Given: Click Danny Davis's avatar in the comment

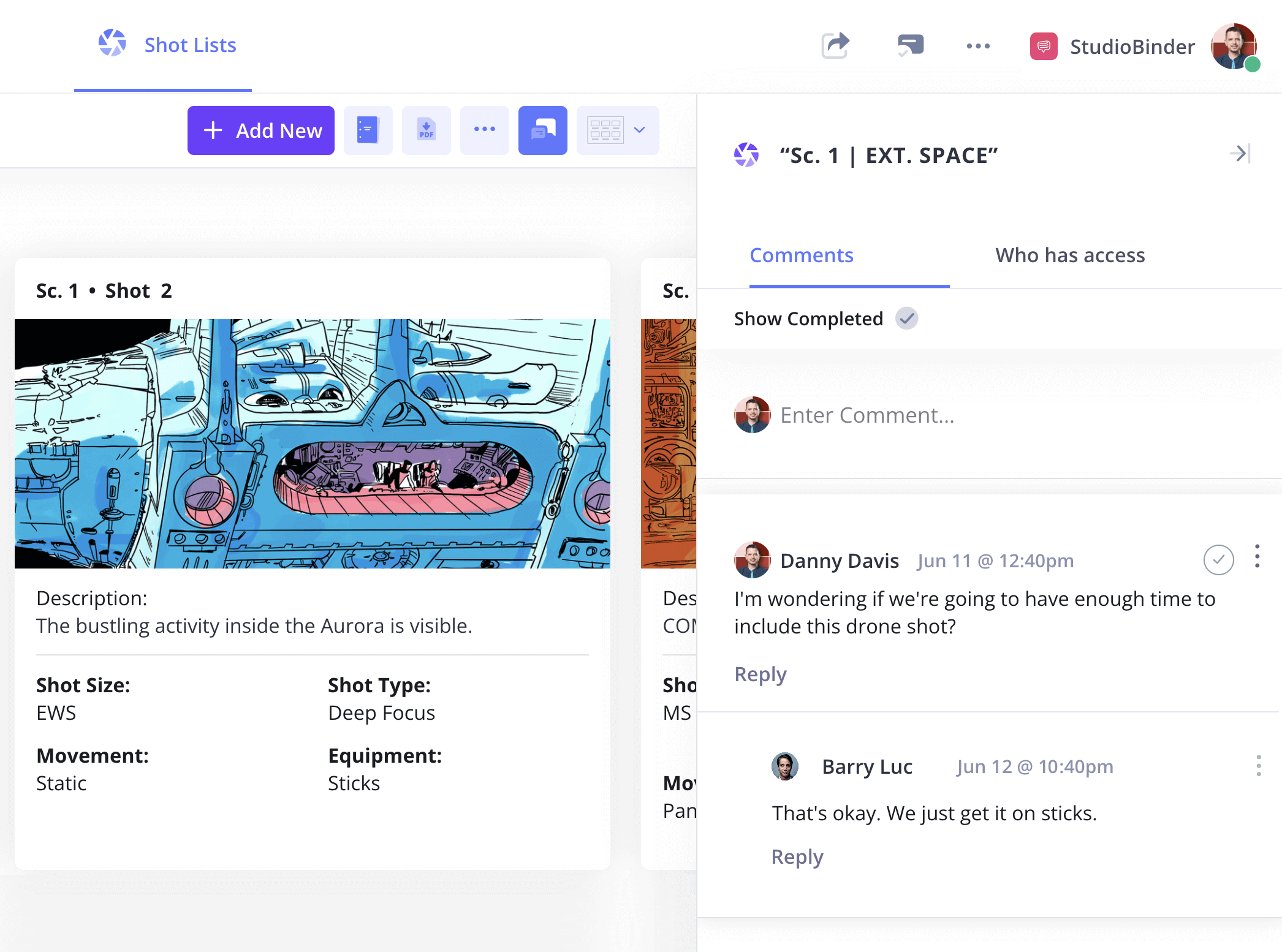Looking at the screenshot, I should click(x=753, y=560).
